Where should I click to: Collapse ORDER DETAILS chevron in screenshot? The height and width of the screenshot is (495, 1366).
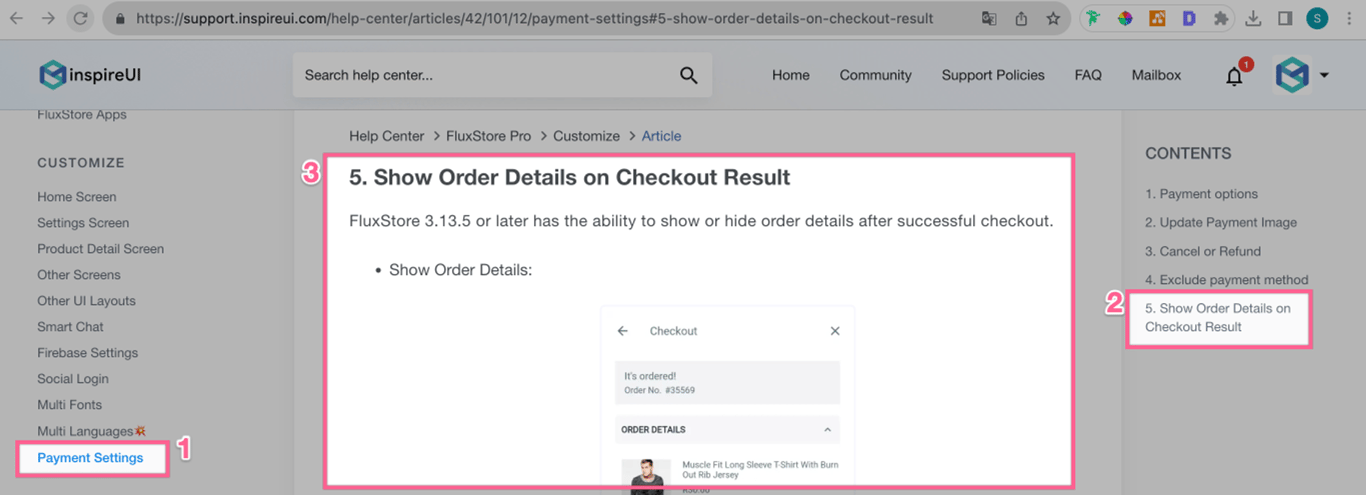tap(827, 430)
